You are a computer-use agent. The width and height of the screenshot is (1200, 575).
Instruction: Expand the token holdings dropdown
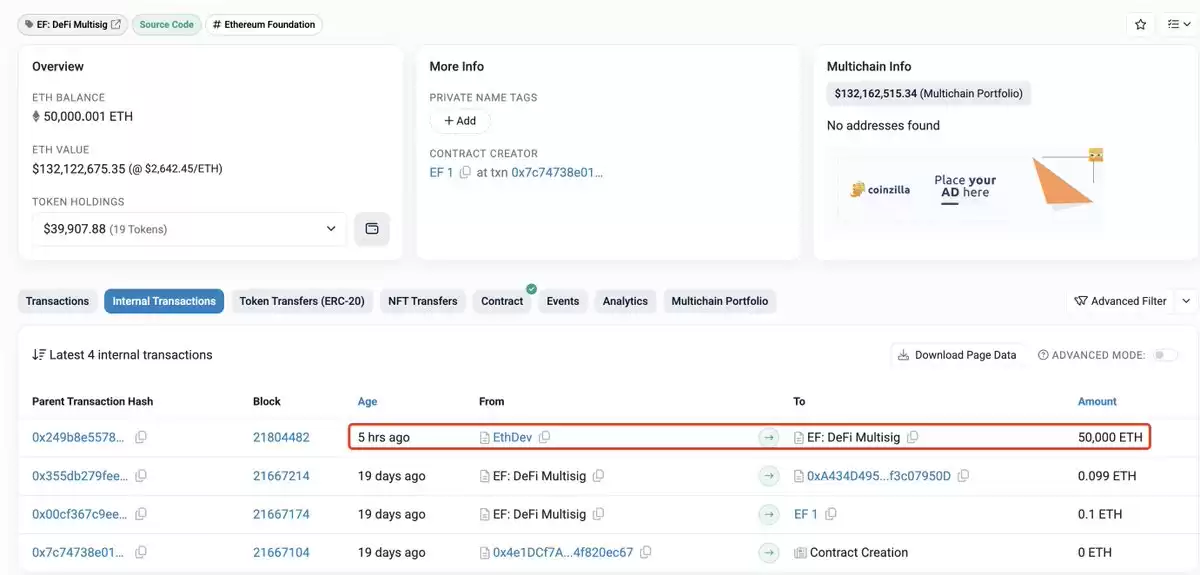[190, 229]
